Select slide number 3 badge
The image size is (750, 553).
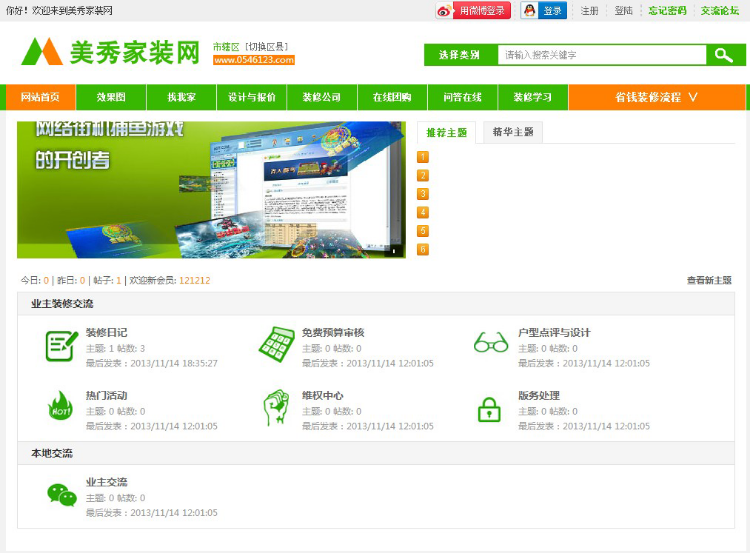point(423,194)
